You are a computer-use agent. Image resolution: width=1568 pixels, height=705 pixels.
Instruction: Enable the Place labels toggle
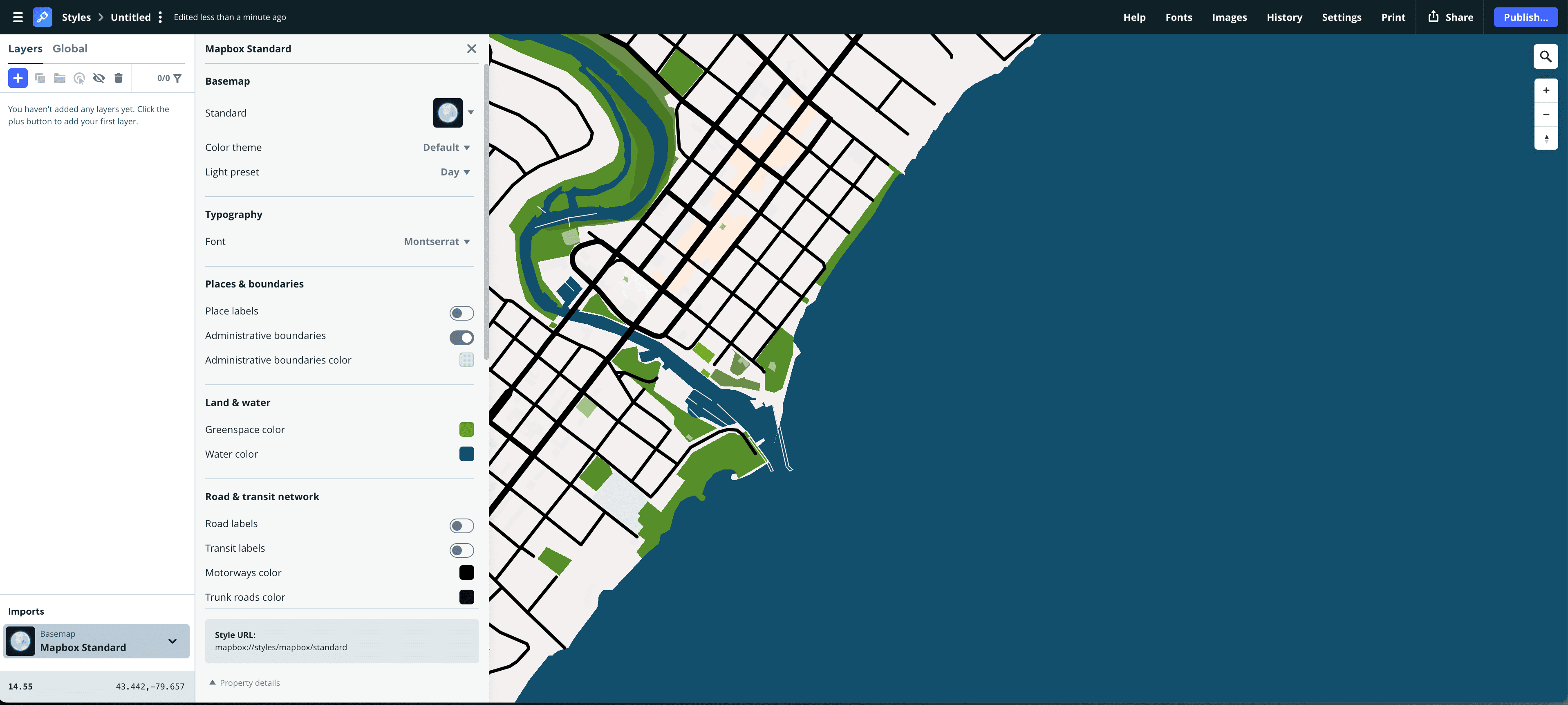pyautogui.click(x=461, y=313)
